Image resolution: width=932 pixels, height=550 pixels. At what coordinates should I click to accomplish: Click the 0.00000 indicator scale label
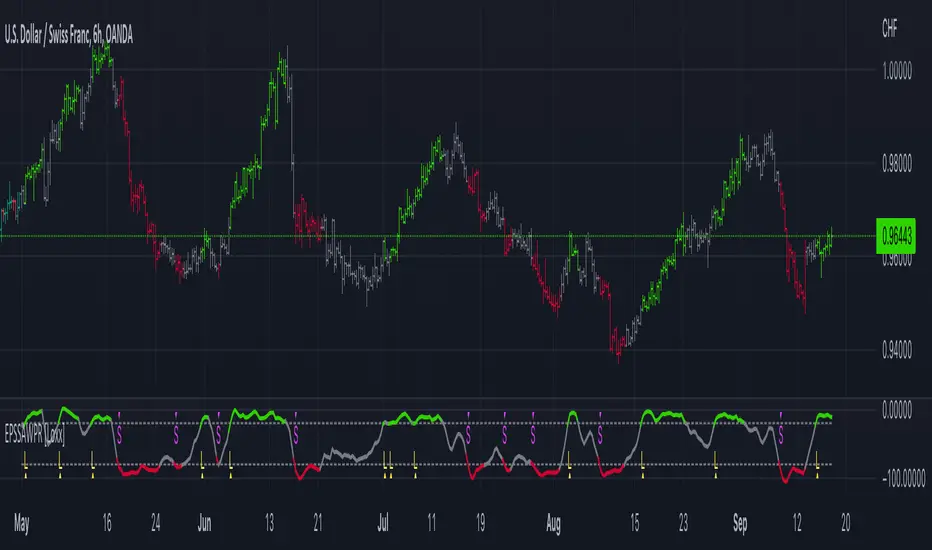[x=897, y=410]
